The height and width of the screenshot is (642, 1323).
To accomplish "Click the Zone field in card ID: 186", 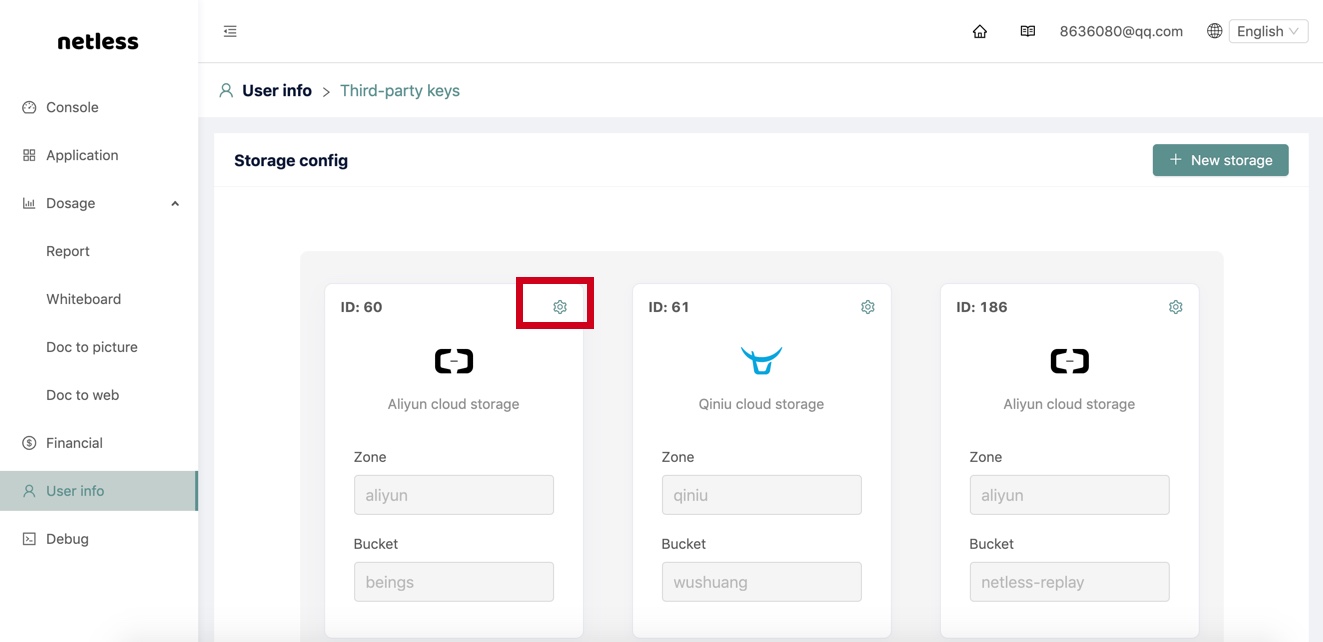I will tap(1070, 495).
